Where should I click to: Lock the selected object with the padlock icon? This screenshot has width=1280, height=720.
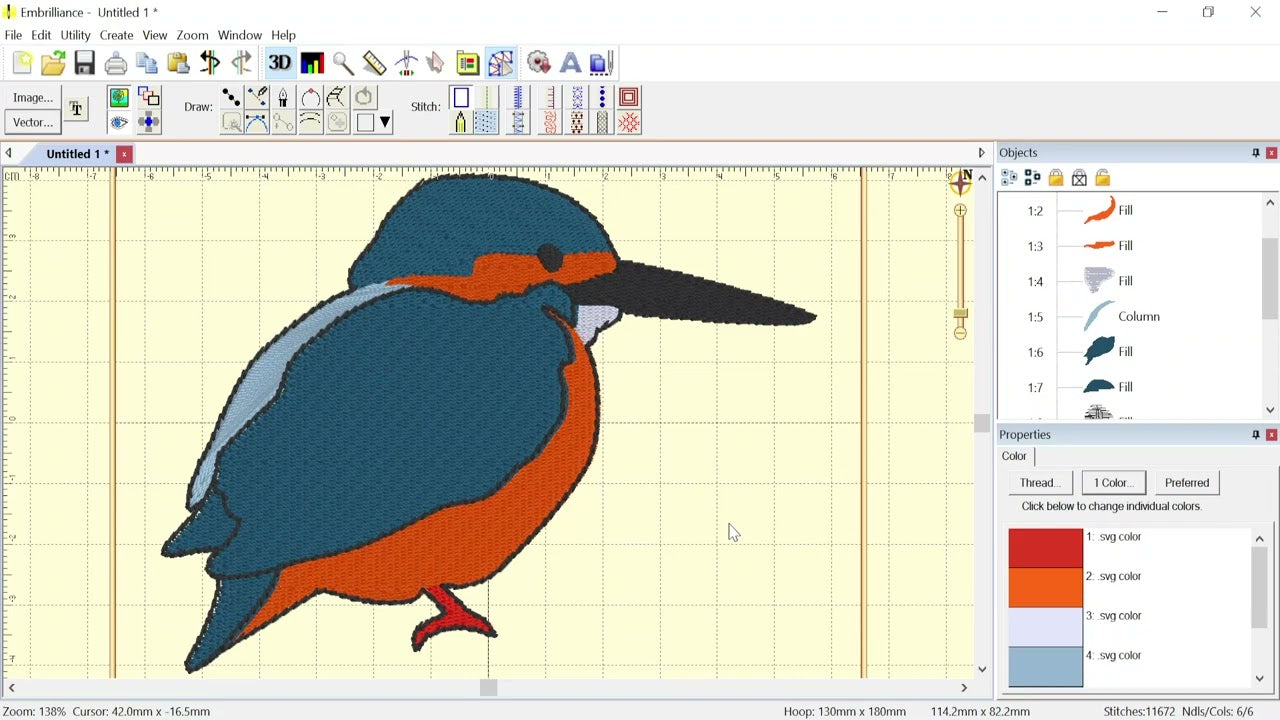coord(1055,177)
